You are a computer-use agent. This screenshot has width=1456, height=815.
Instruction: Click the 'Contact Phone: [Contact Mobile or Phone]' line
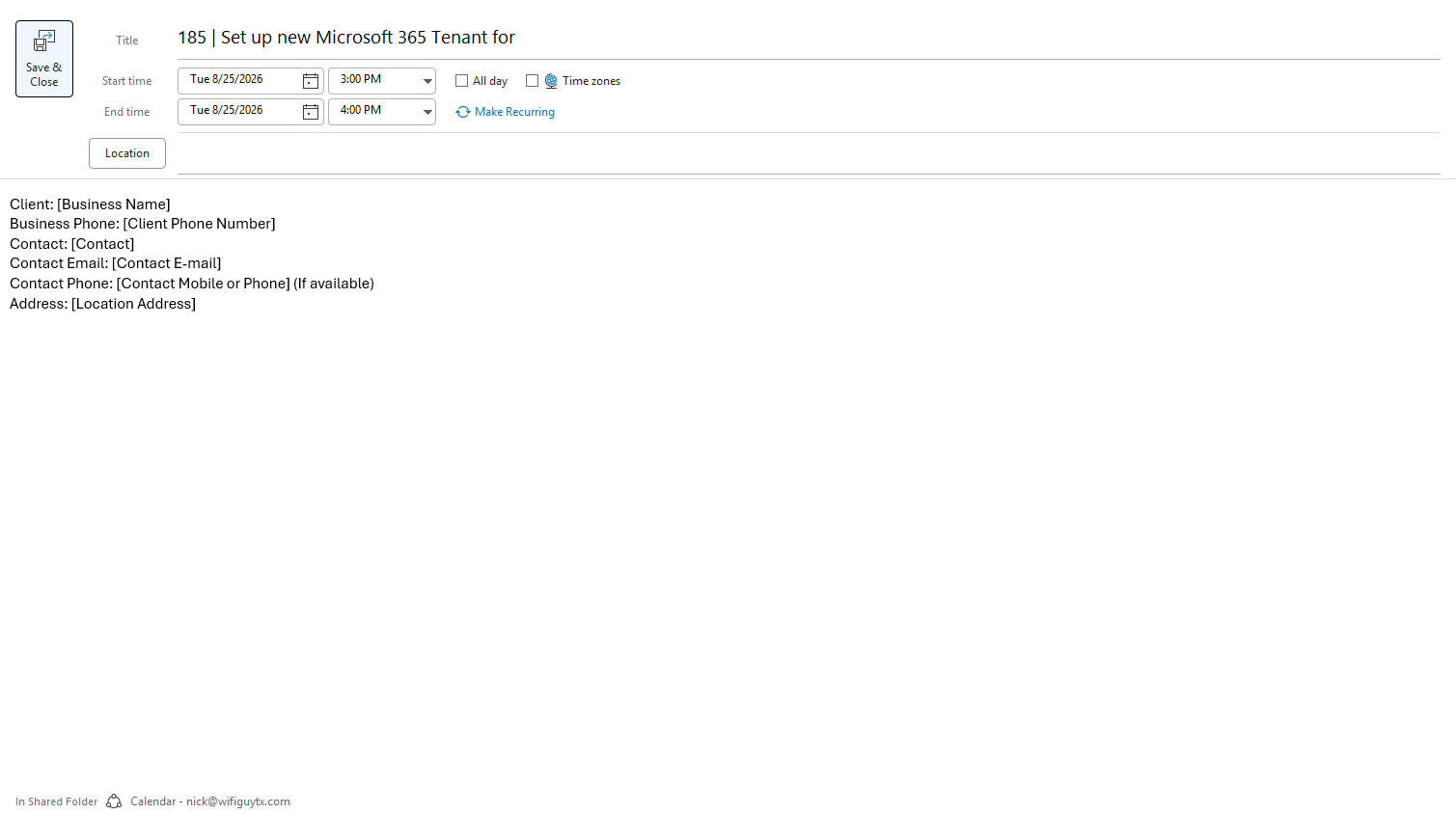192,284
